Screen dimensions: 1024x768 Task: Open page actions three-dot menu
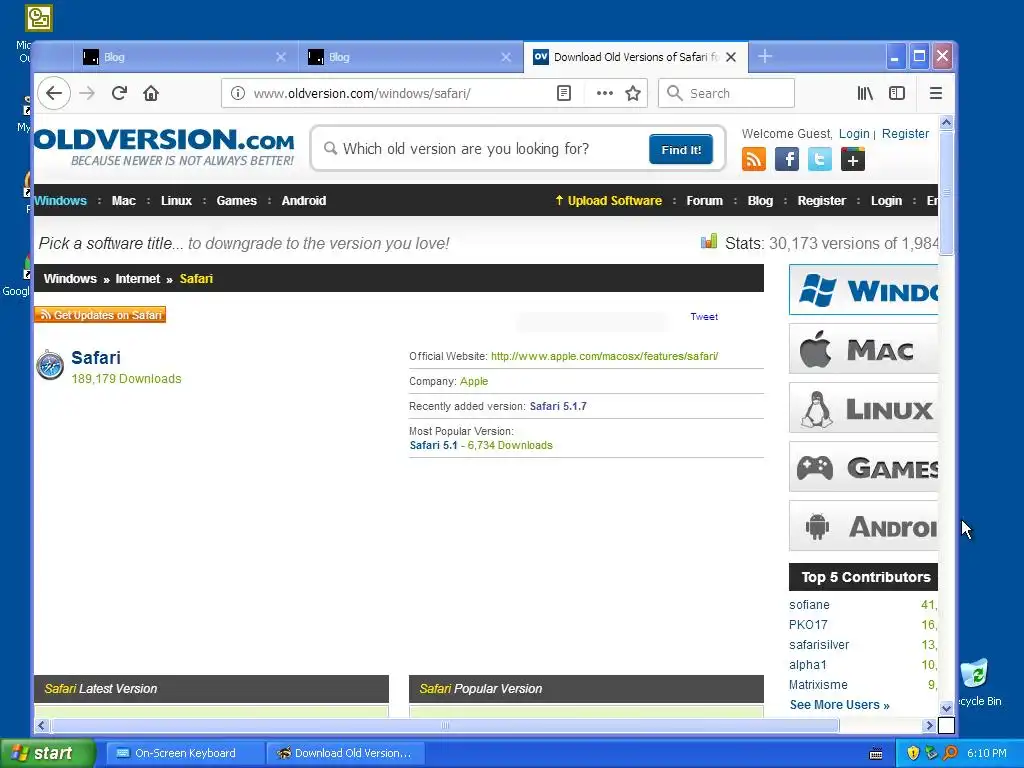click(x=605, y=93)
